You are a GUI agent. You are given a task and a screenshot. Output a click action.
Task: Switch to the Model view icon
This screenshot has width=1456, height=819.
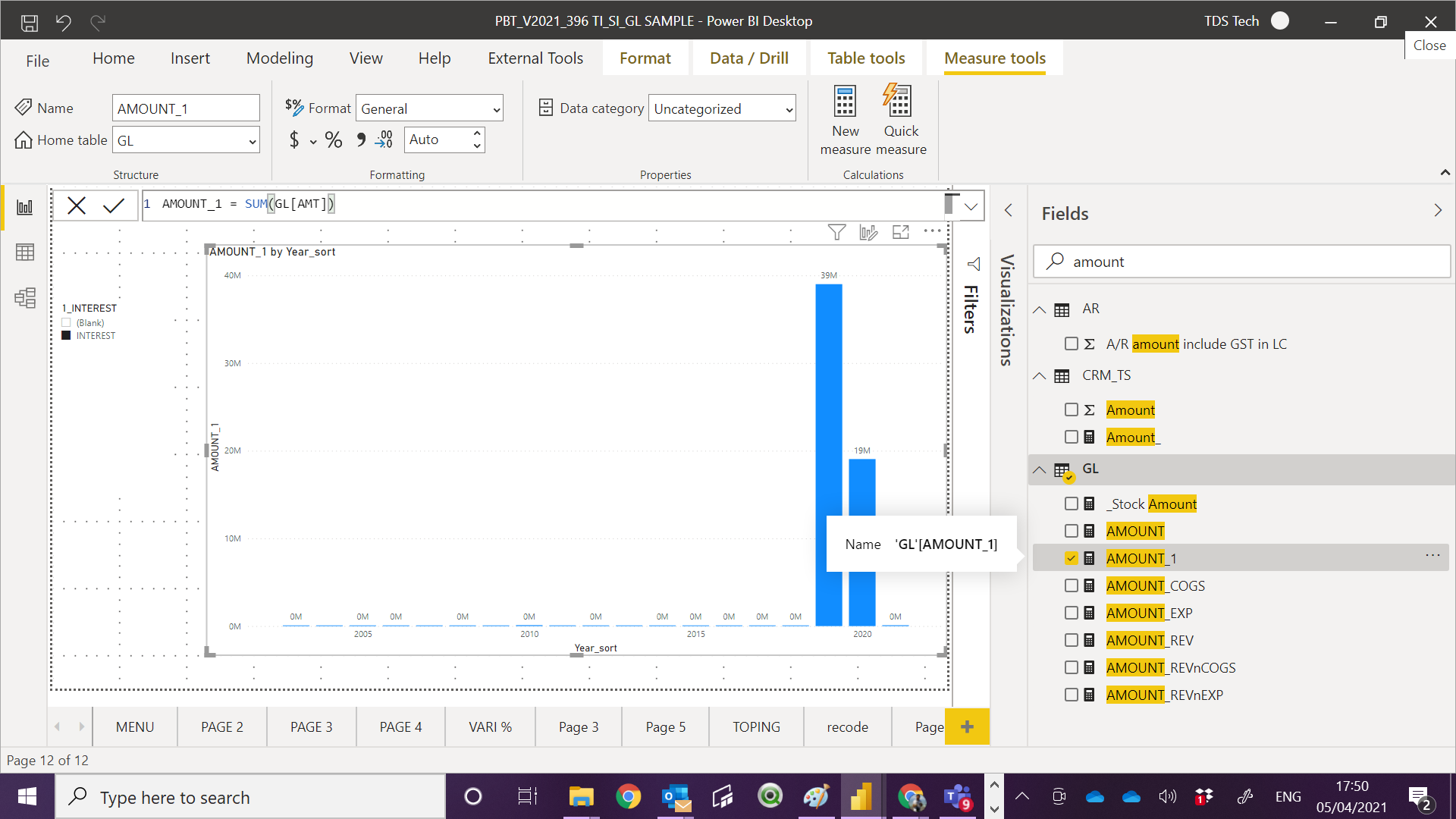point(25,297)
